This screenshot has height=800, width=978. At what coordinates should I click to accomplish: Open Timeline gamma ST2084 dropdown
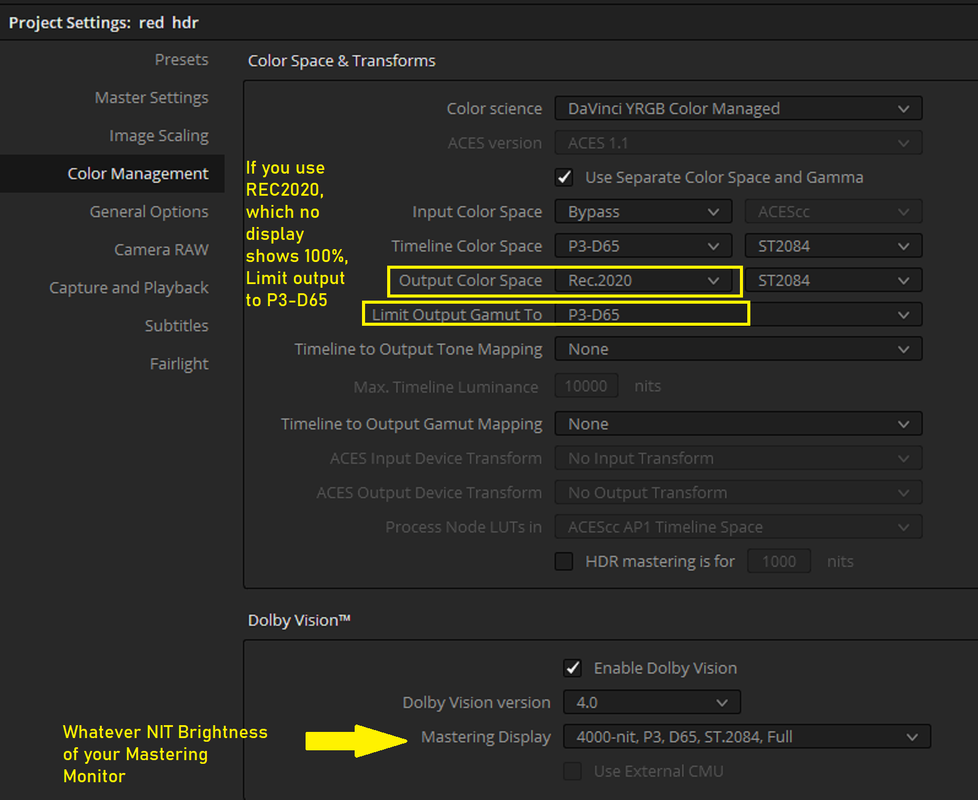[x=833, y=246]
